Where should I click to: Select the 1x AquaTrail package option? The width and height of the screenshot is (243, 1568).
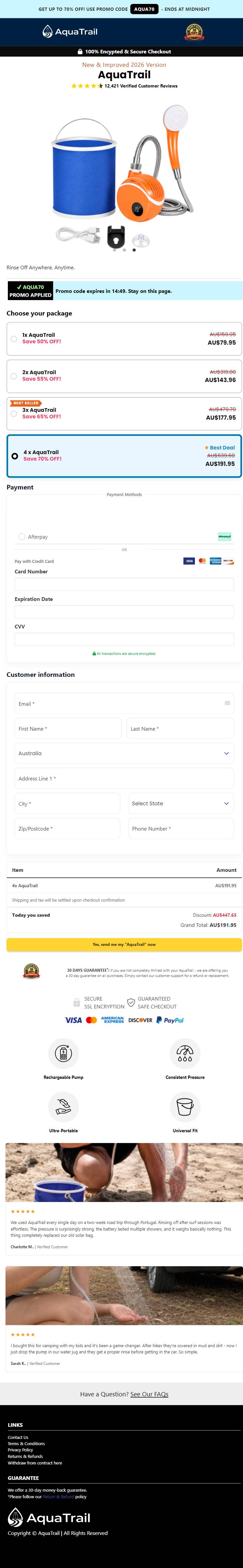[124, 338]
